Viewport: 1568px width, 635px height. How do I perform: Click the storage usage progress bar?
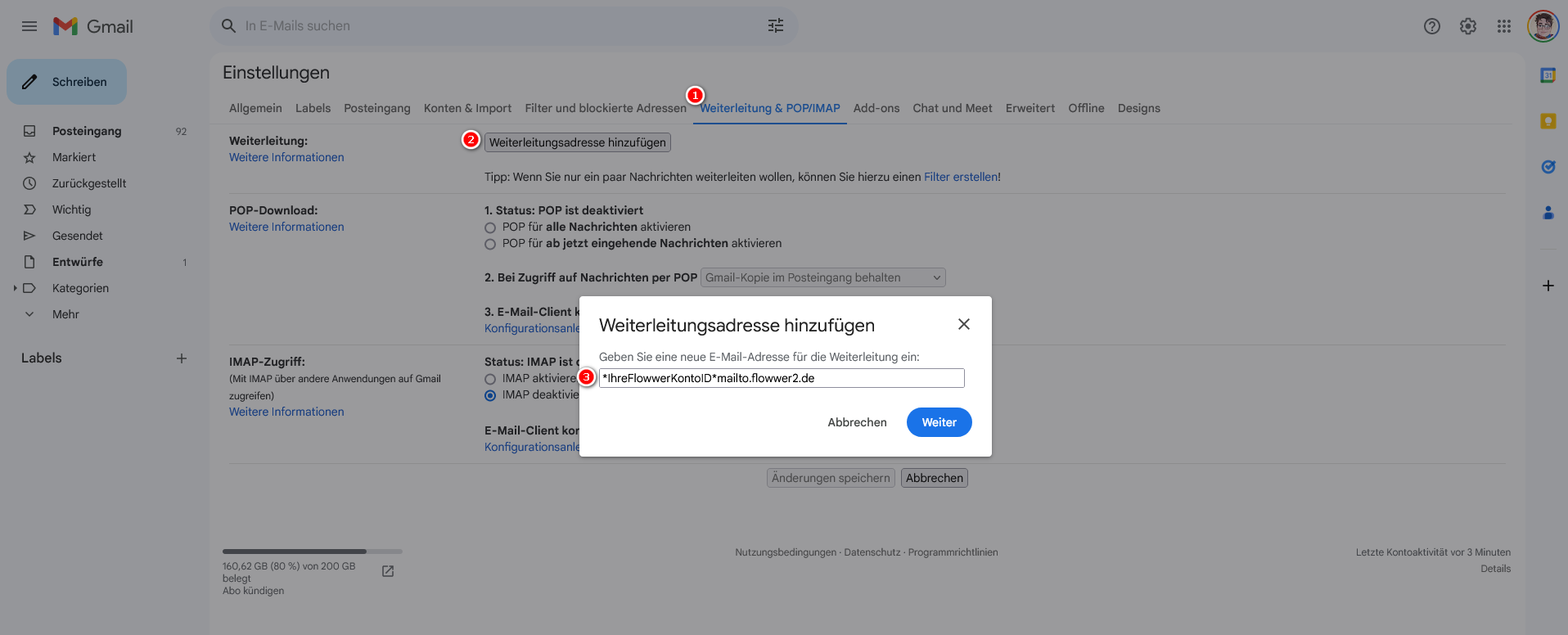[313, 552]
